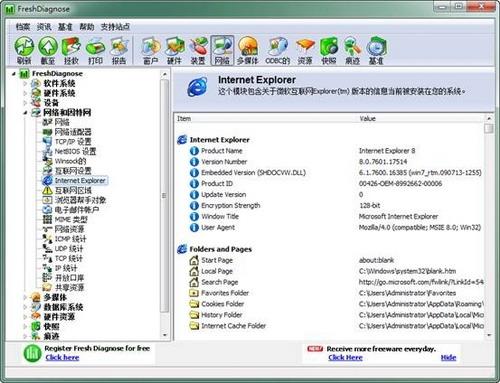Open the 痕迹 traces toolbar icon
The width and height of the screenshot is (500, 383).
(x=352, y=50)
